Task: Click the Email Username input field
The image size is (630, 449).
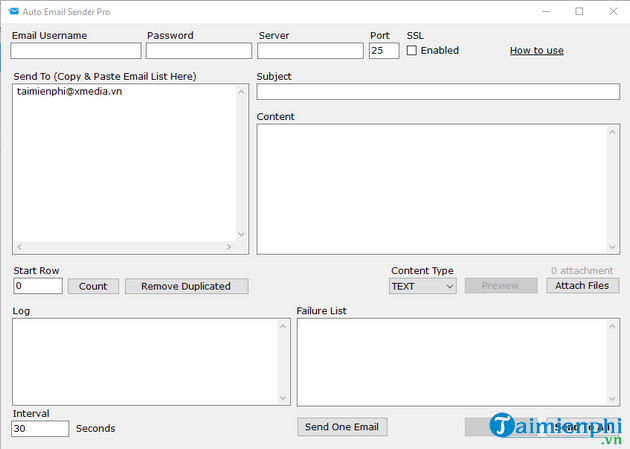Action: tap(76, 51)
